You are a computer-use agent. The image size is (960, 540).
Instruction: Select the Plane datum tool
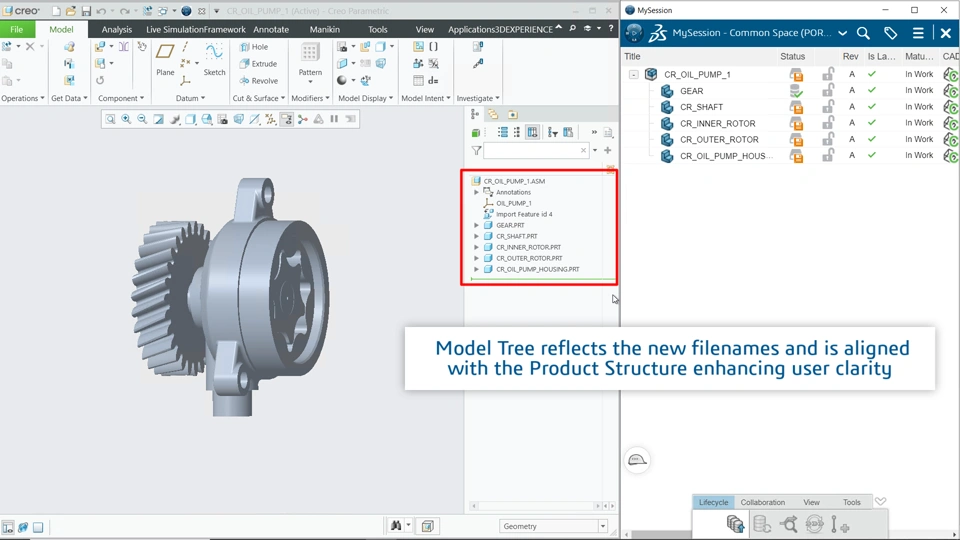point(165,59)
